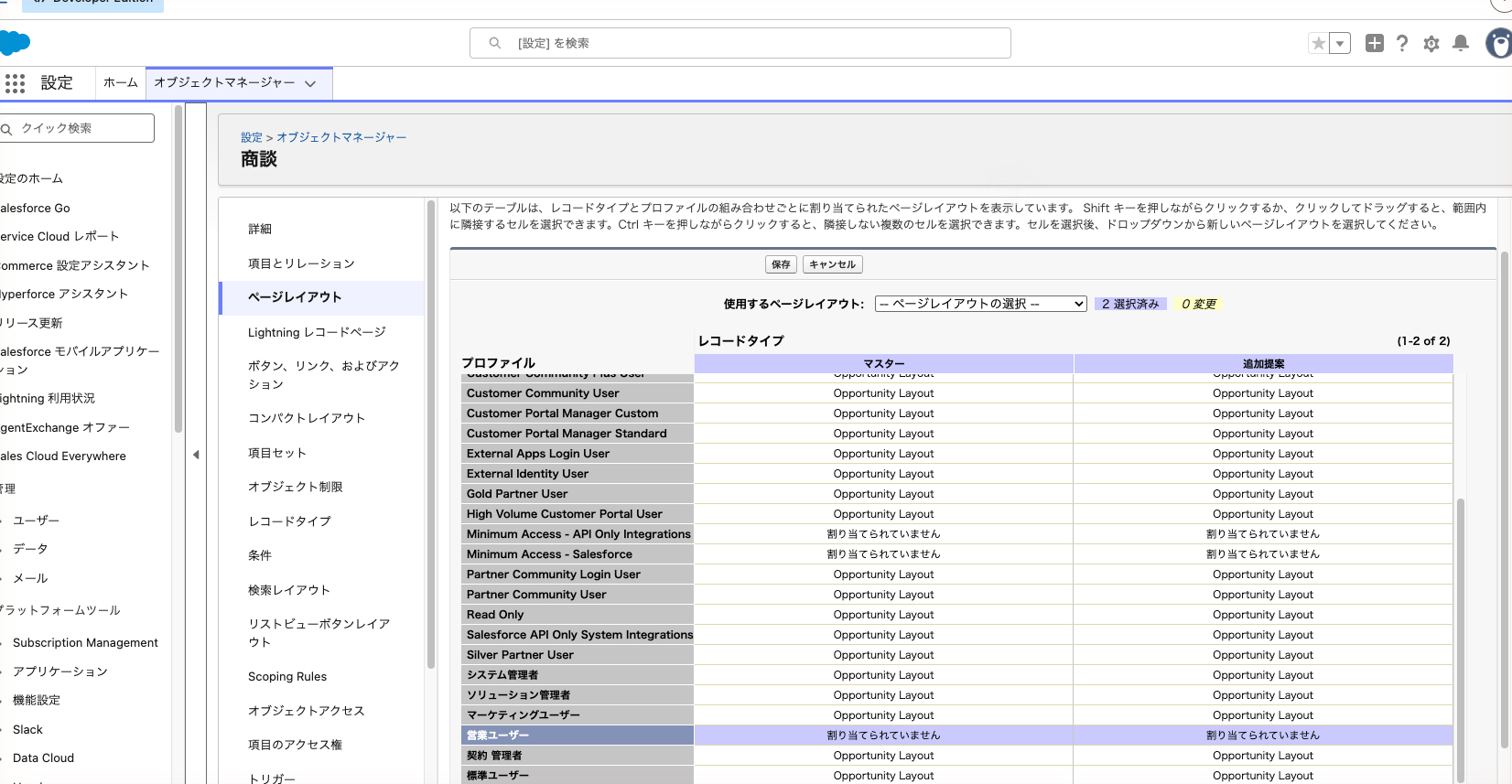
Task: Open the Scoping Rules menu item
Action: click(x=287, y=677)
